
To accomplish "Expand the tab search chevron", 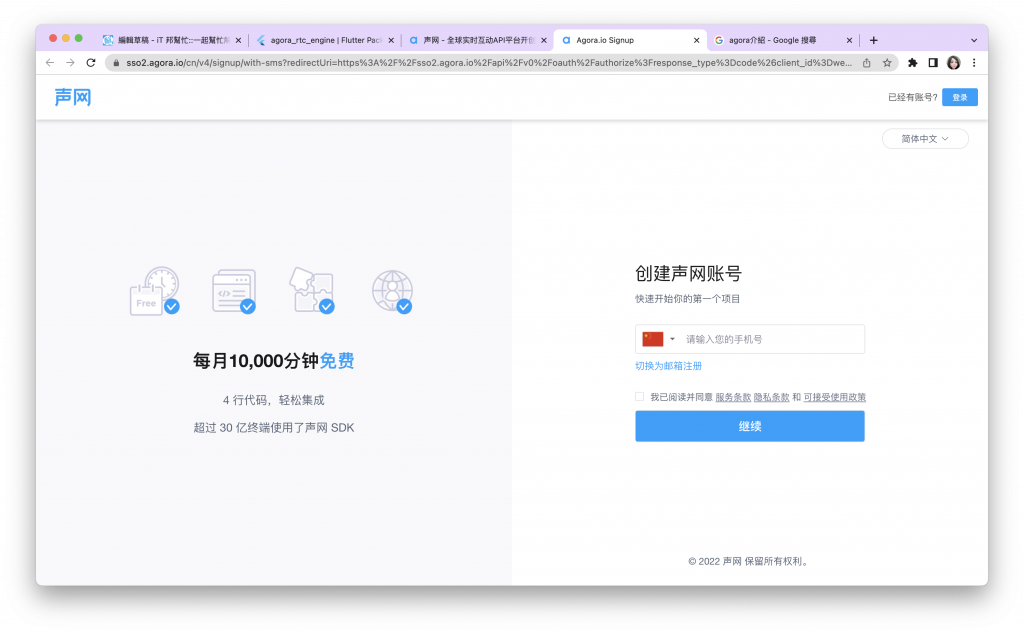I will tap(974, 40).
